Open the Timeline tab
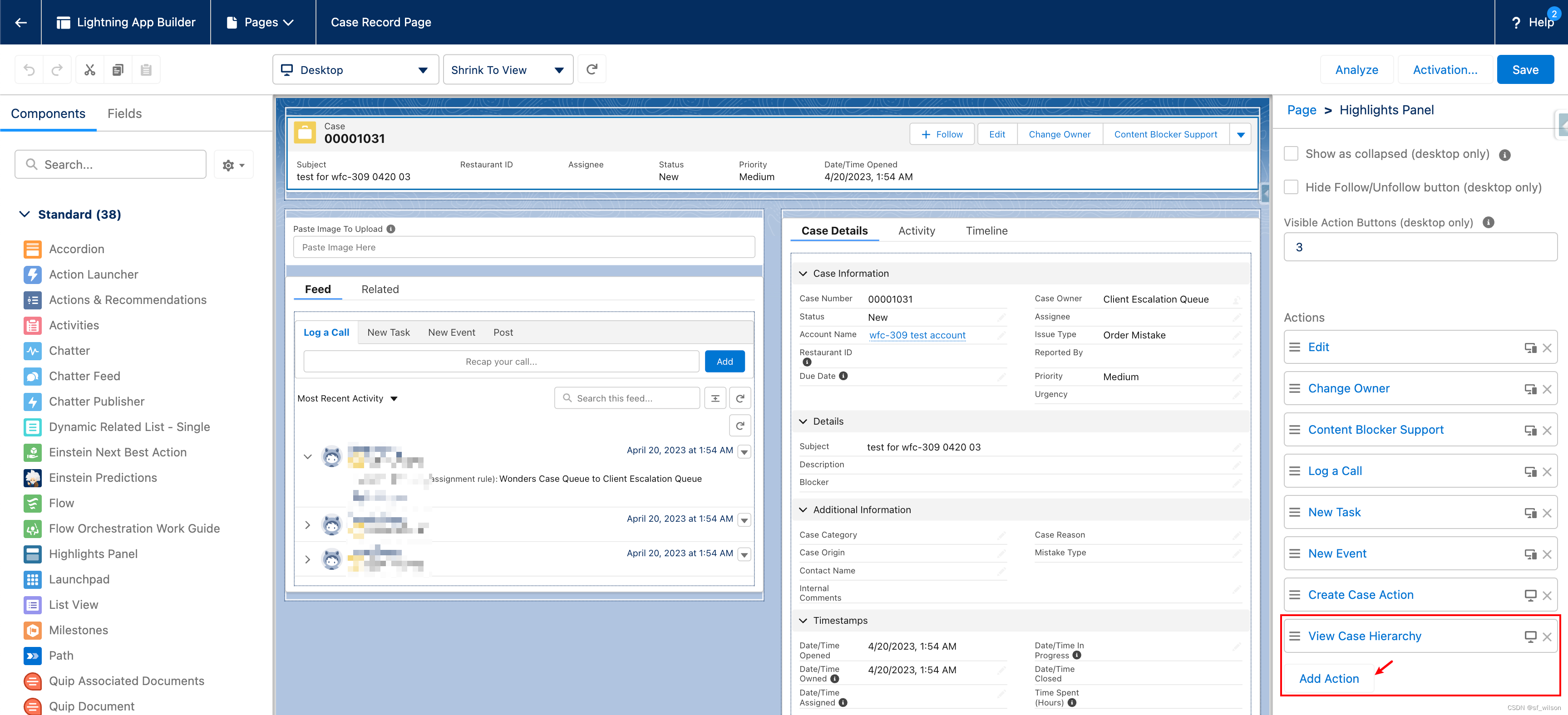This screenshot has width=1568, height=715. [986, 231]
